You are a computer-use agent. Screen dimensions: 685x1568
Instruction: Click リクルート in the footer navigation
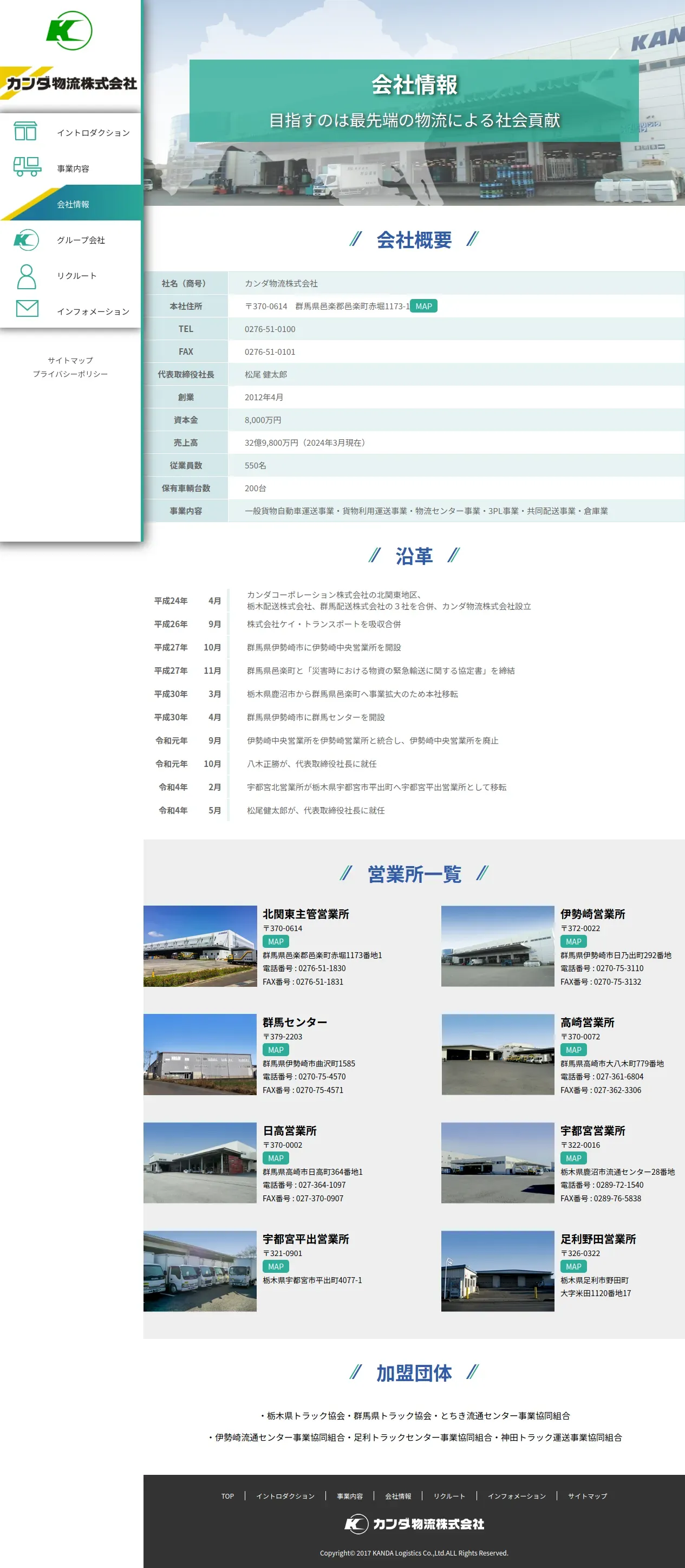pyautogui.click(x=449, y=1495)
